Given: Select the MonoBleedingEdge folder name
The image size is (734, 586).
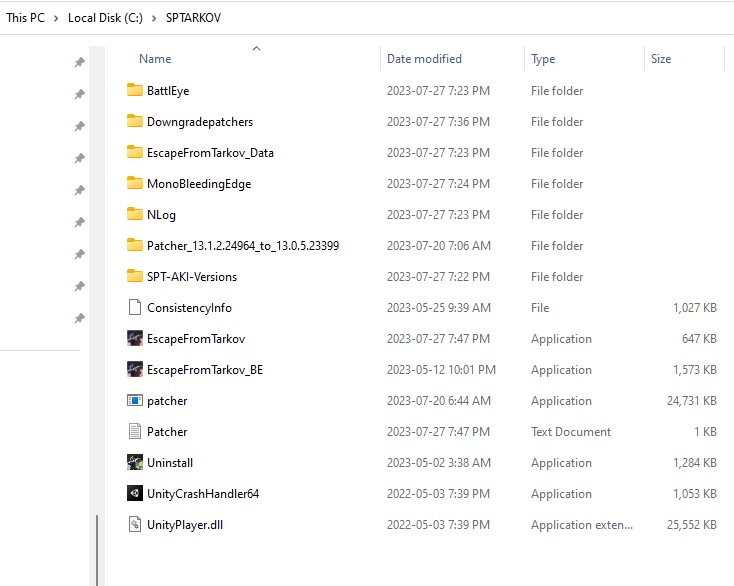Looking at the screenshot, I should coord(199,184).
